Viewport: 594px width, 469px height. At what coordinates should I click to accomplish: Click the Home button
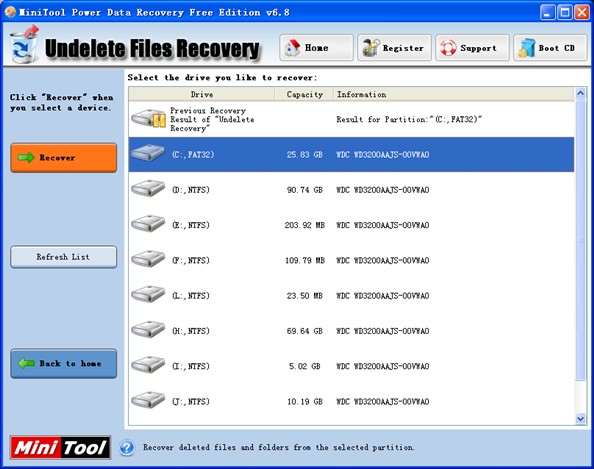[316, 48]
